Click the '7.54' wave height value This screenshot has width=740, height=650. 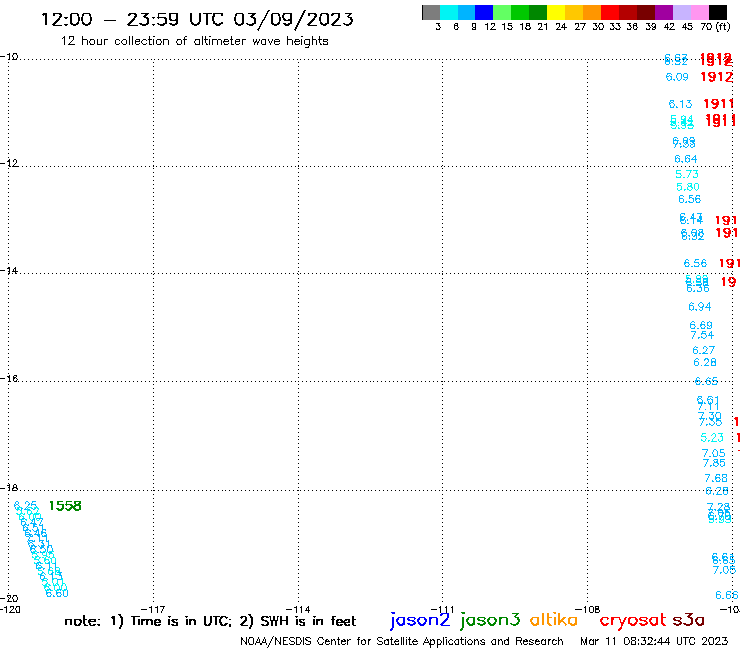click(702, 335)
